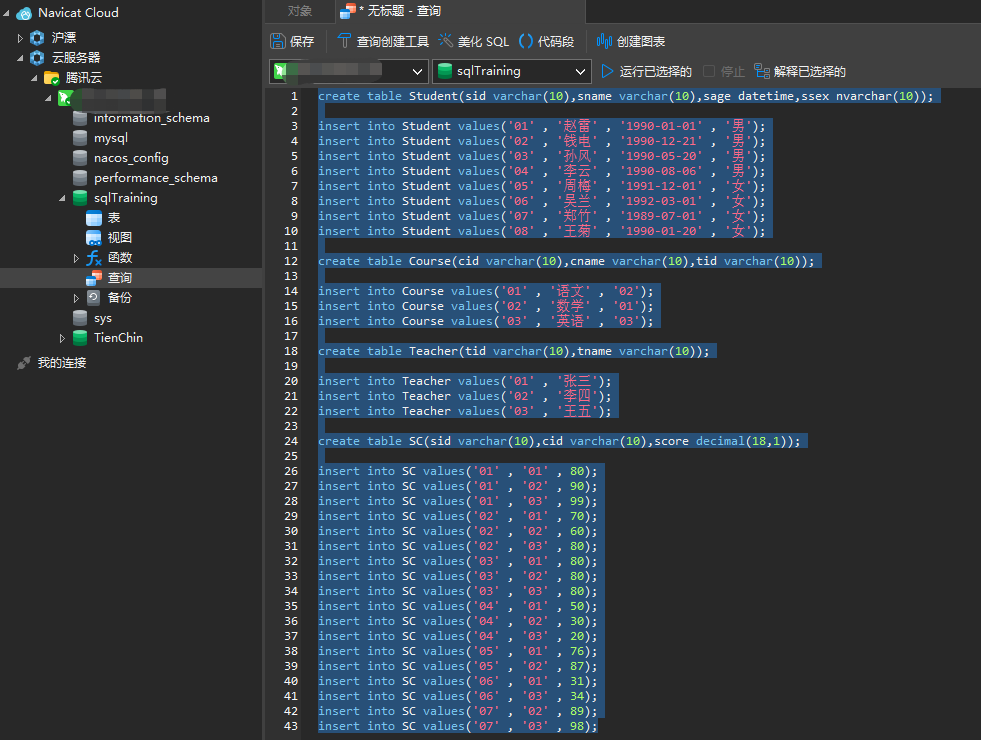981x740 pixels.
Task: Click the disabled Stop (停止) checkbox
Action: [x=709, y=72]
